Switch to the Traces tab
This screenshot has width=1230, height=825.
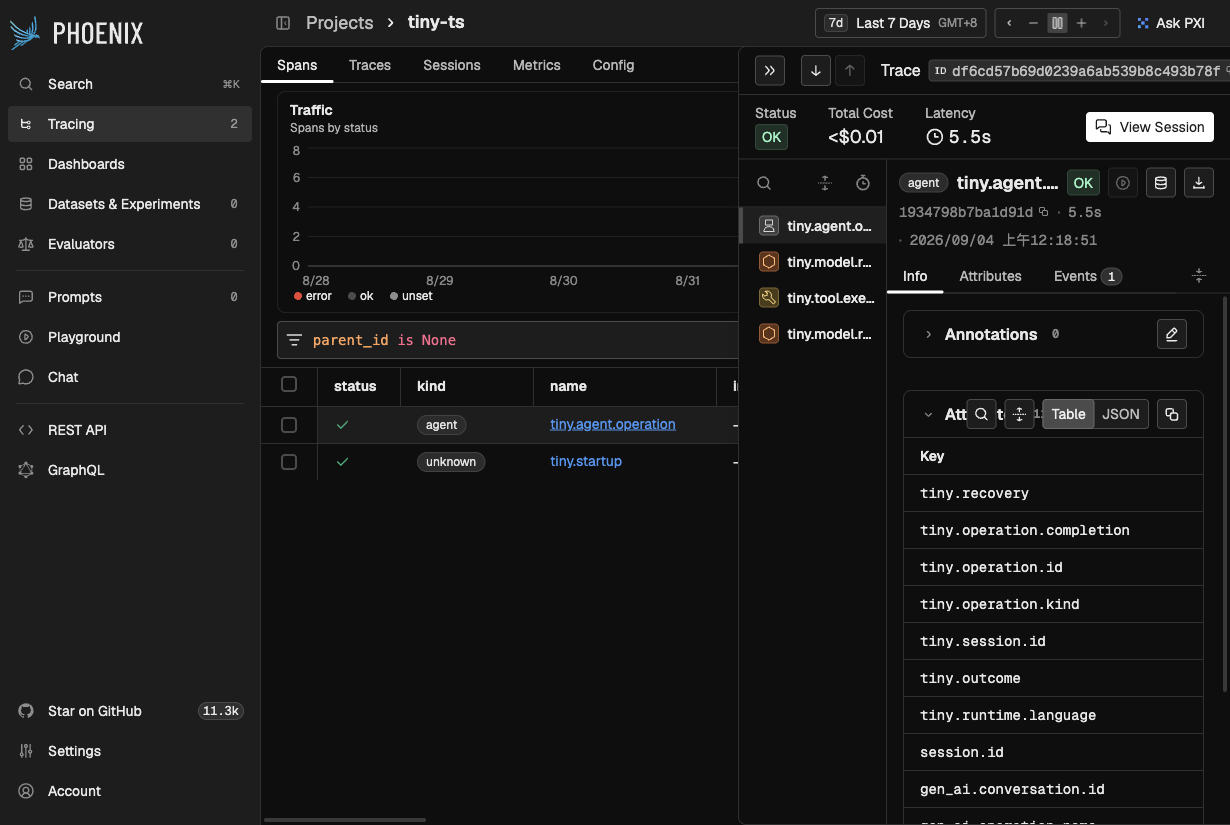coord(370,65)
